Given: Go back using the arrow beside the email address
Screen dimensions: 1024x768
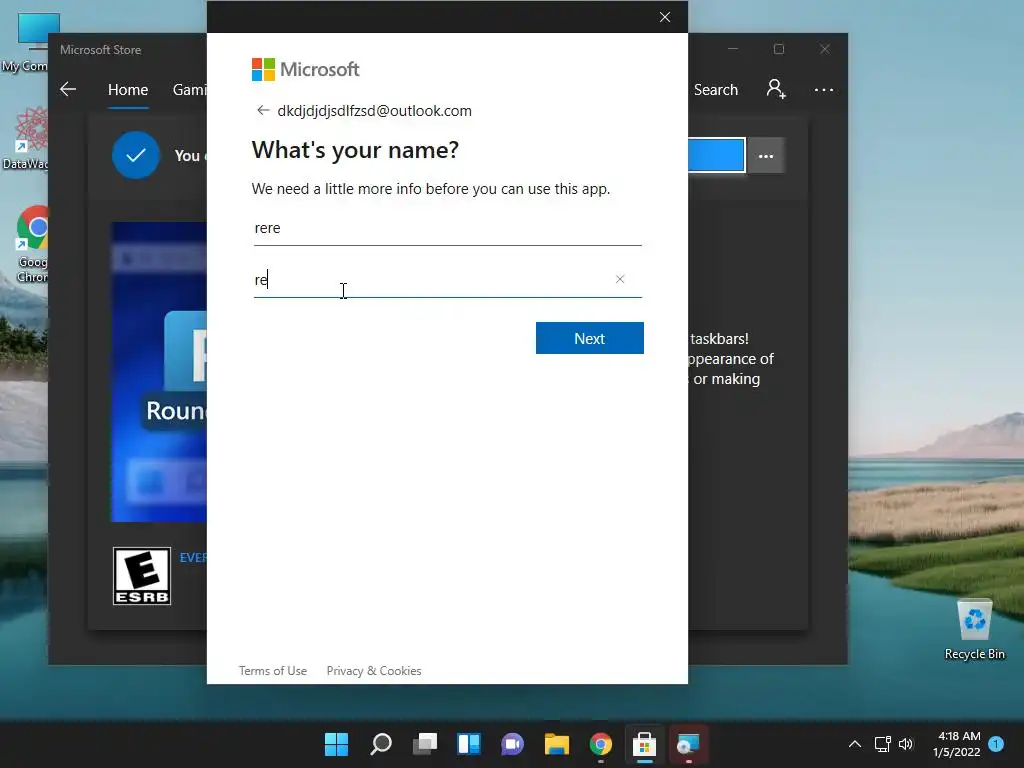Looking at the screenshot, I should coord(263,110).
